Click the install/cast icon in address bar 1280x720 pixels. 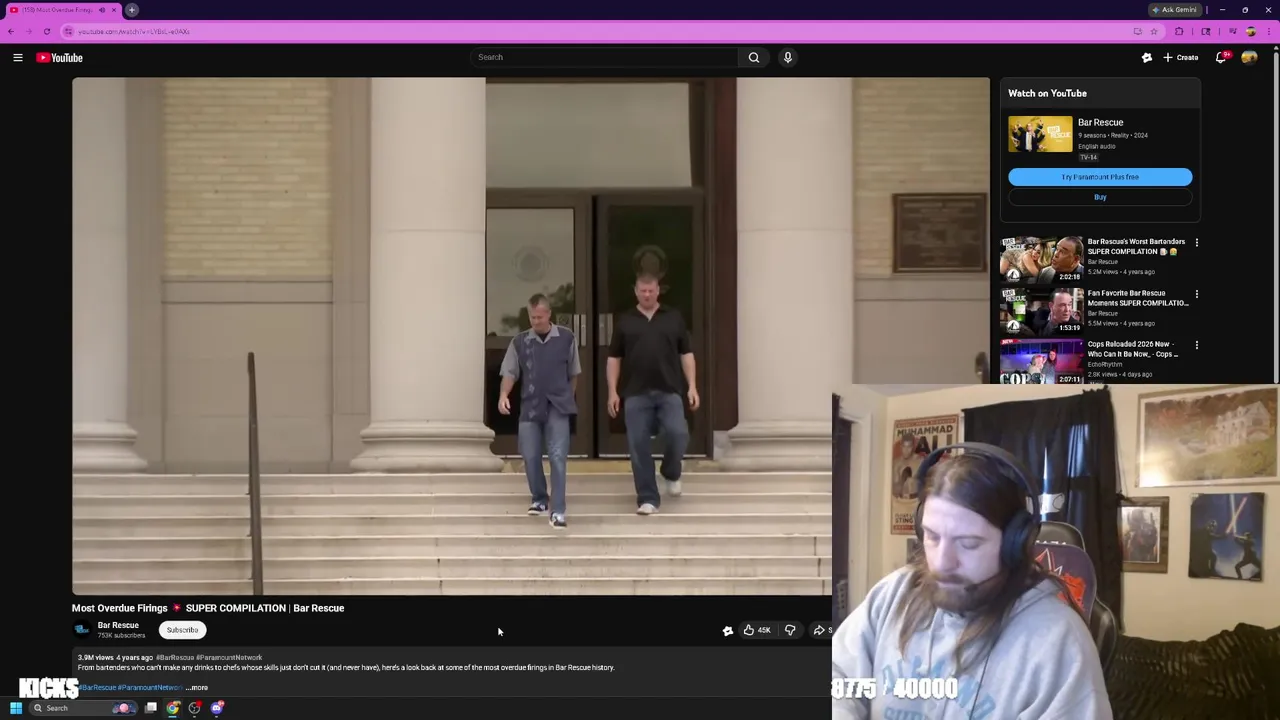tap(1138, 31)
